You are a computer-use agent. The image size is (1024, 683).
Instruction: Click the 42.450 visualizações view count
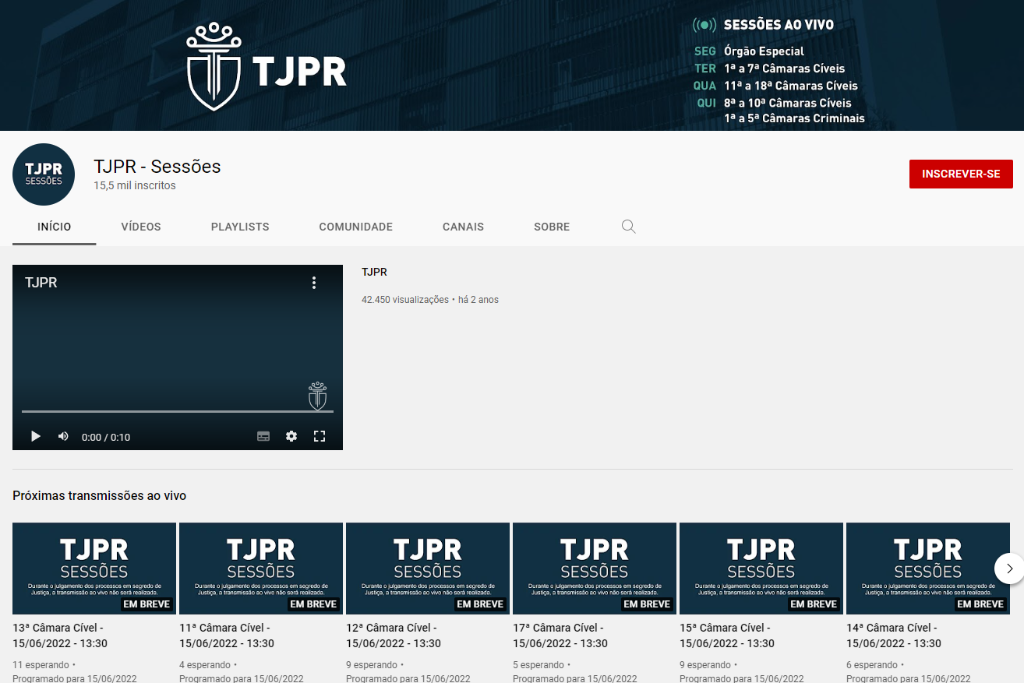(x=405, y=300)
